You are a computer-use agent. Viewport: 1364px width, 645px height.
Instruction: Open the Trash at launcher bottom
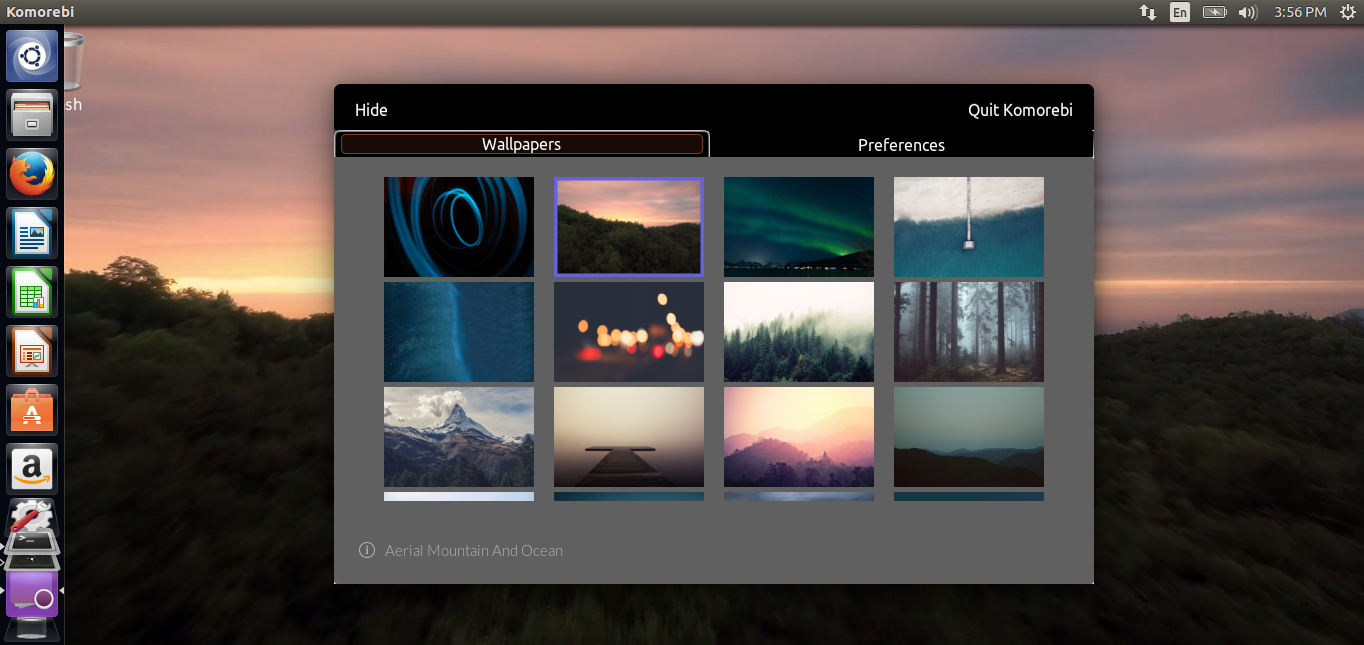pyautogui.click(x=32, y=630)
